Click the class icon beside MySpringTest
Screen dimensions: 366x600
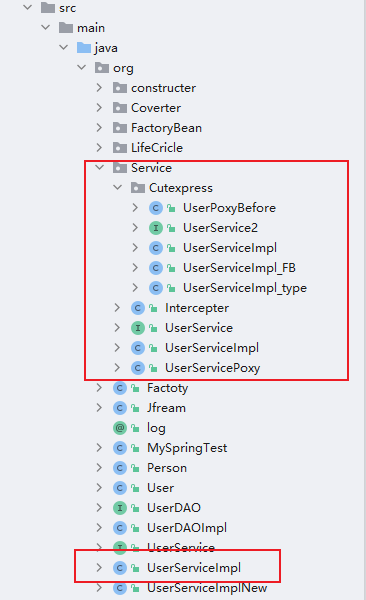tap(120, 448)
